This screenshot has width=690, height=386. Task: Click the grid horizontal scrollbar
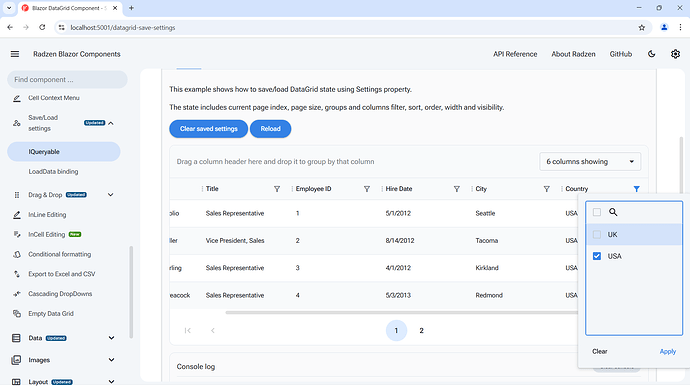(x=401, y=312)
